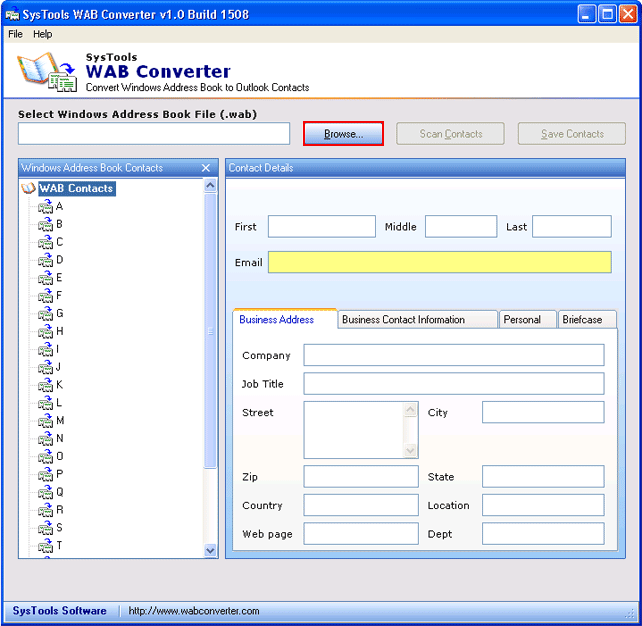The image size is (642, 626).
Task: Open the File menu
Action: click(x=15, y=34)
